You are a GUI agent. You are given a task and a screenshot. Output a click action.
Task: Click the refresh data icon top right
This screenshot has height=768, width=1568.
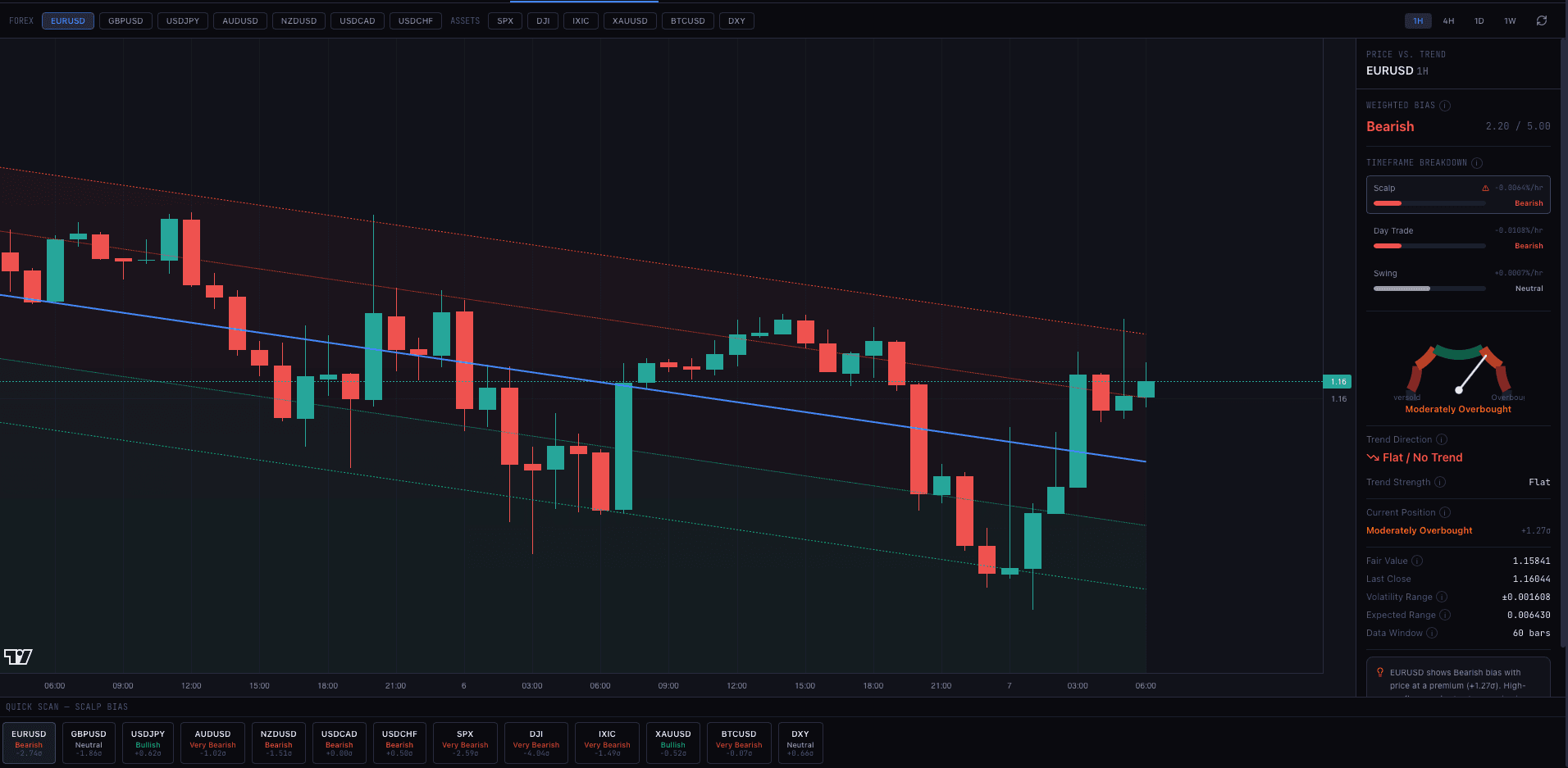point(1543,20)
